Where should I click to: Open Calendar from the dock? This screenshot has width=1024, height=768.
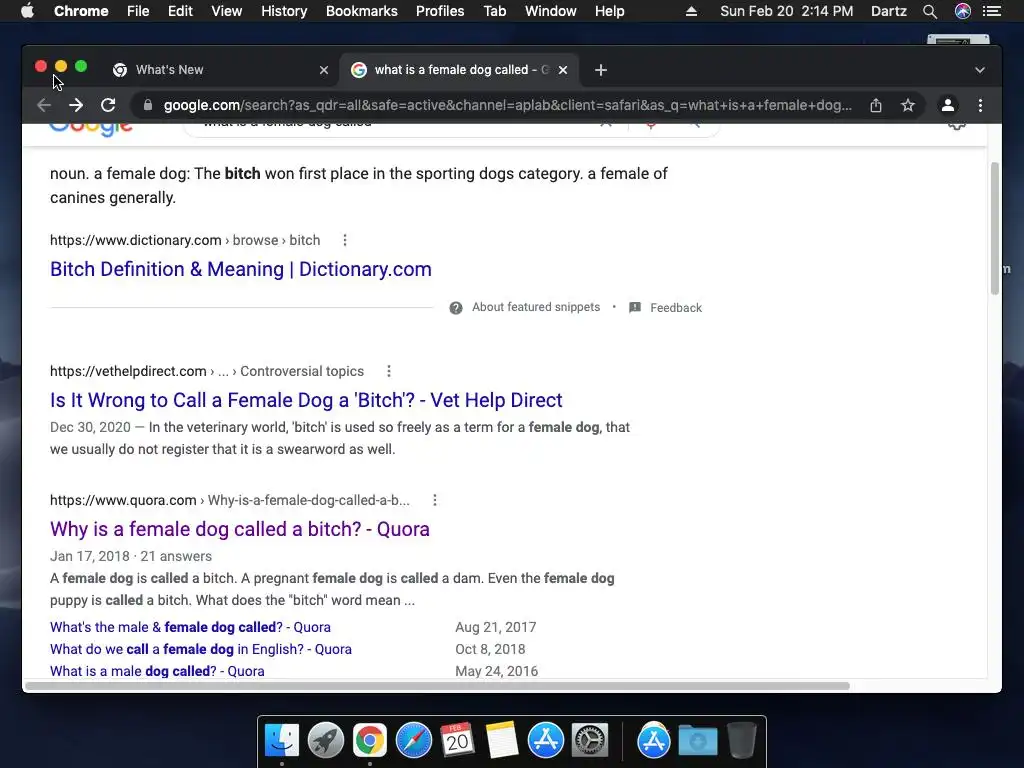pos(457,741)
